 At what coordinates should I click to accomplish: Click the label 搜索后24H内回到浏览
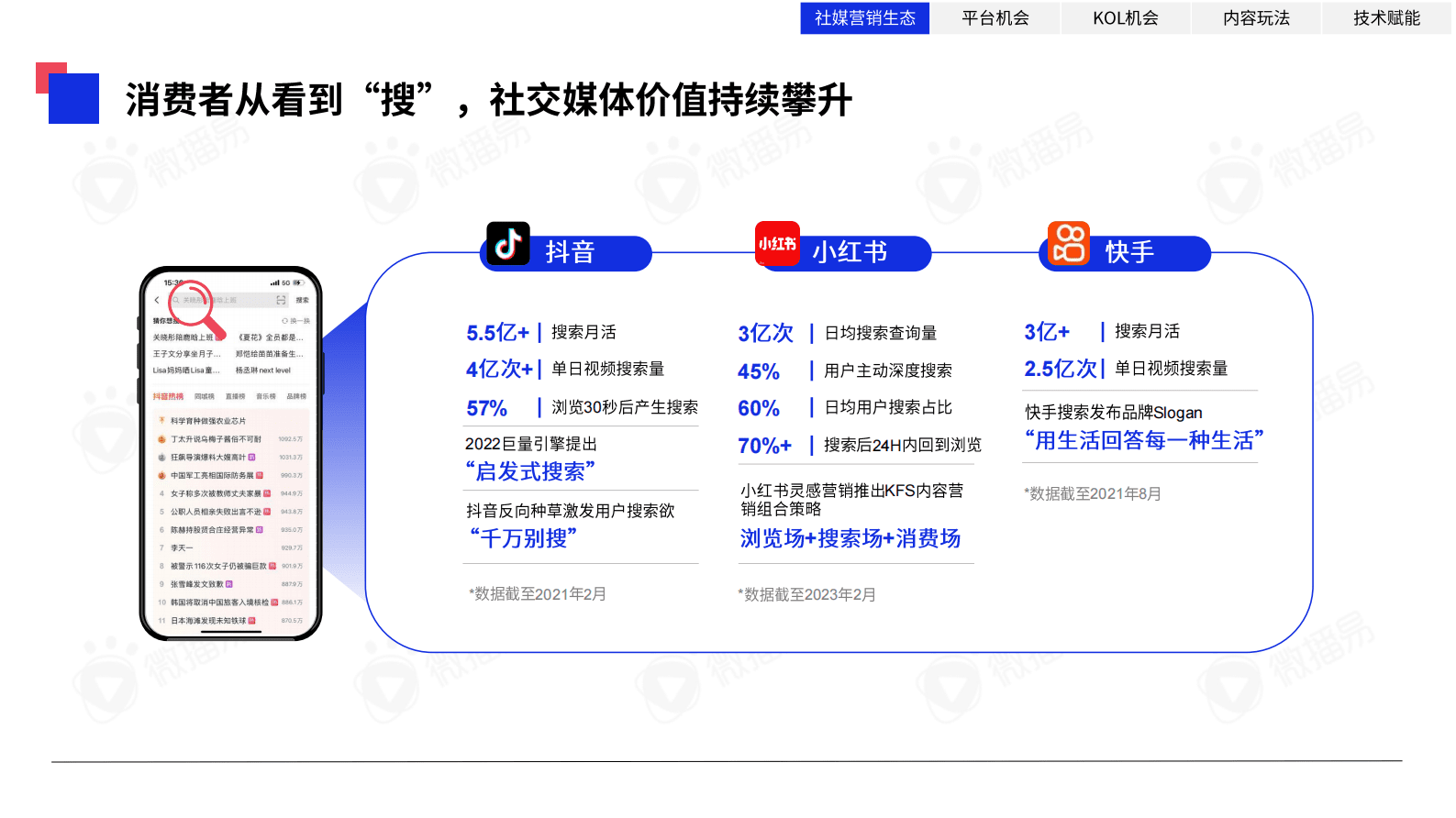[x=903, y=445]
